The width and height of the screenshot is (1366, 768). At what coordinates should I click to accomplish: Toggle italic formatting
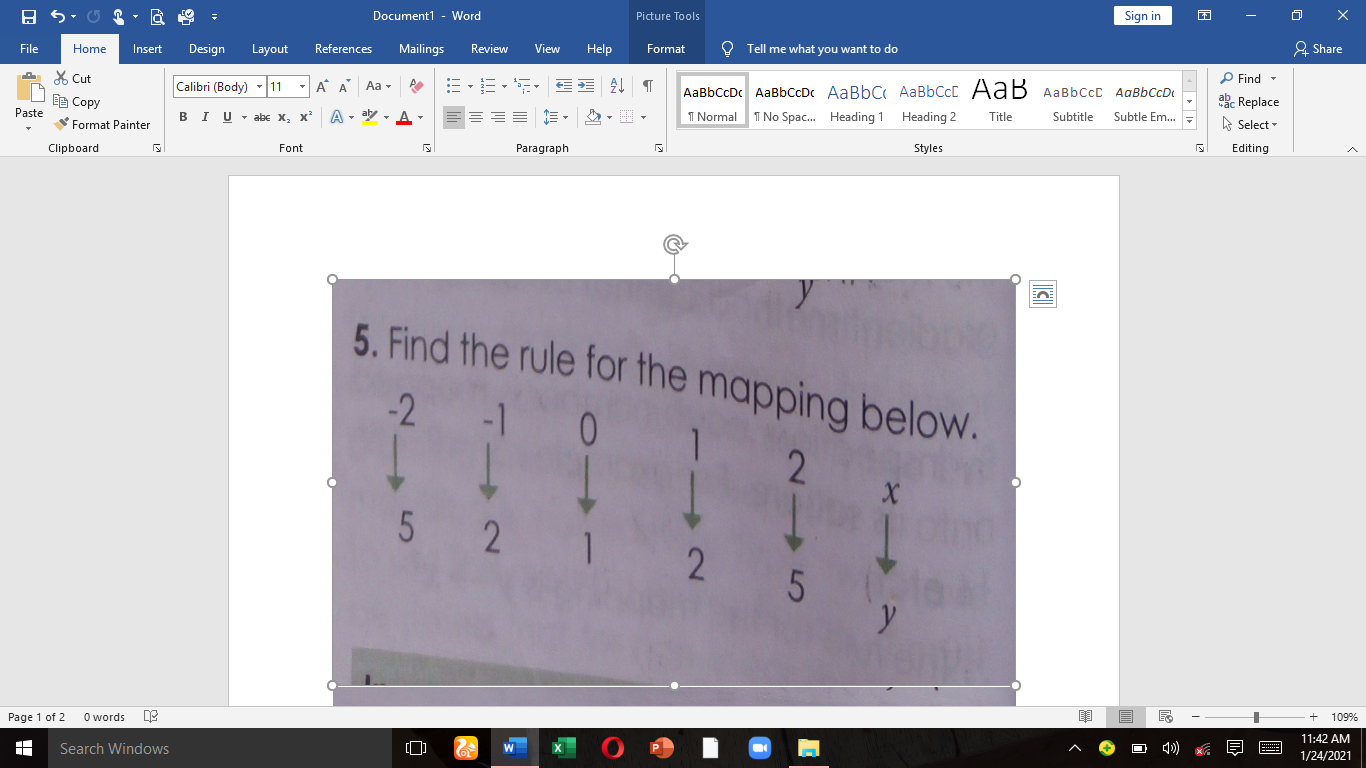pos(204,117)
